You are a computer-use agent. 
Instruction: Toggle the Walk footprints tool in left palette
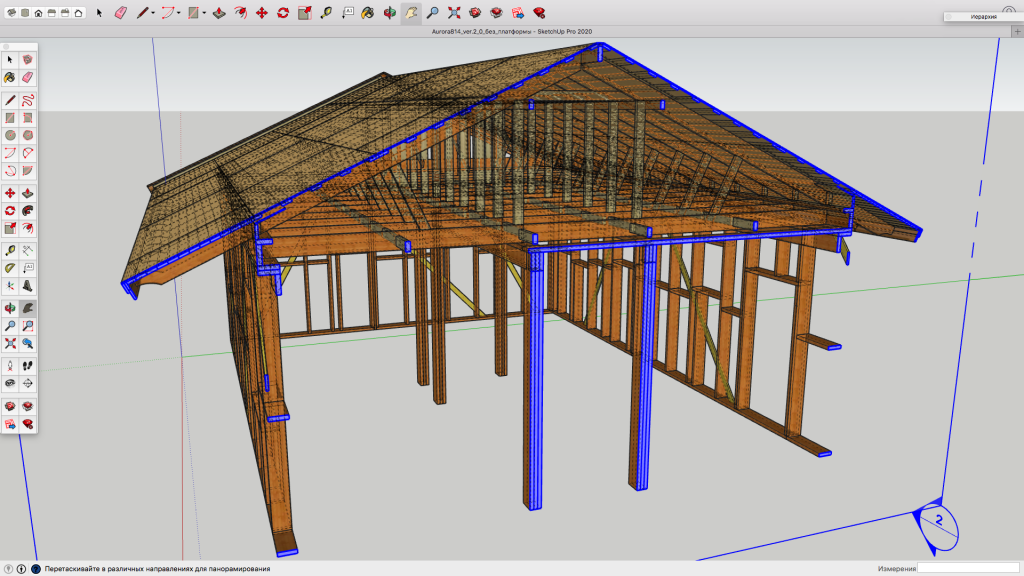coord(28,366)
